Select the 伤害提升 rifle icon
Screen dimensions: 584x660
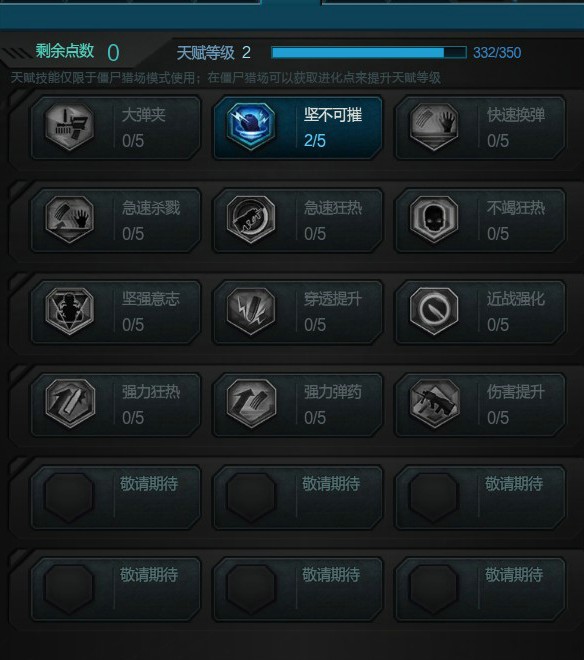point(434,403)
